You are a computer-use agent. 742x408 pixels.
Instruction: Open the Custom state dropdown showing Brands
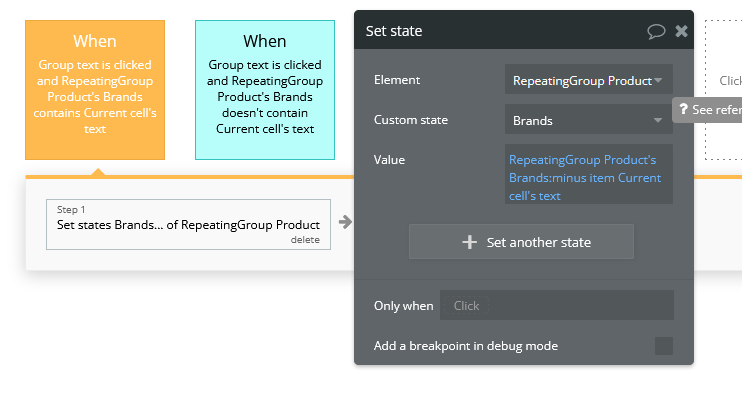pos(588,120)
